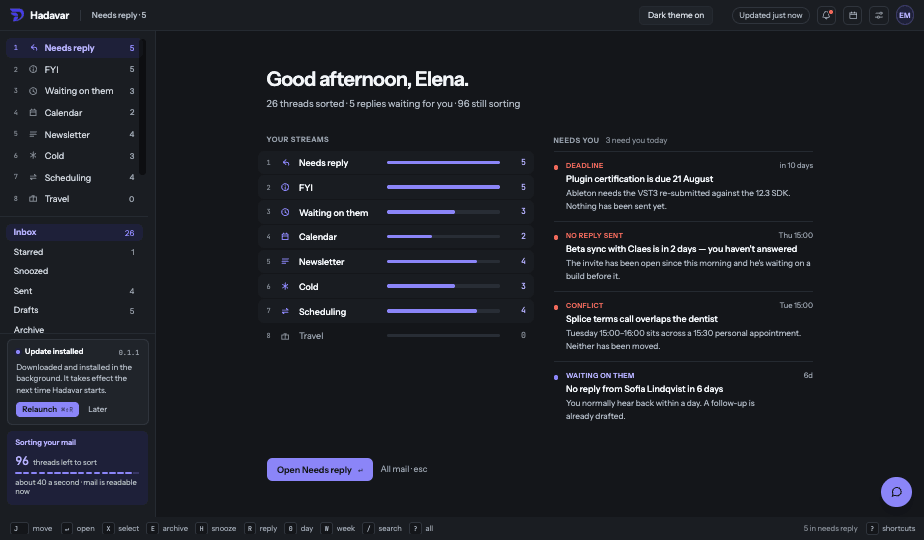Open the chat bubble floating button
924x540 pixels.
point(896,492)
